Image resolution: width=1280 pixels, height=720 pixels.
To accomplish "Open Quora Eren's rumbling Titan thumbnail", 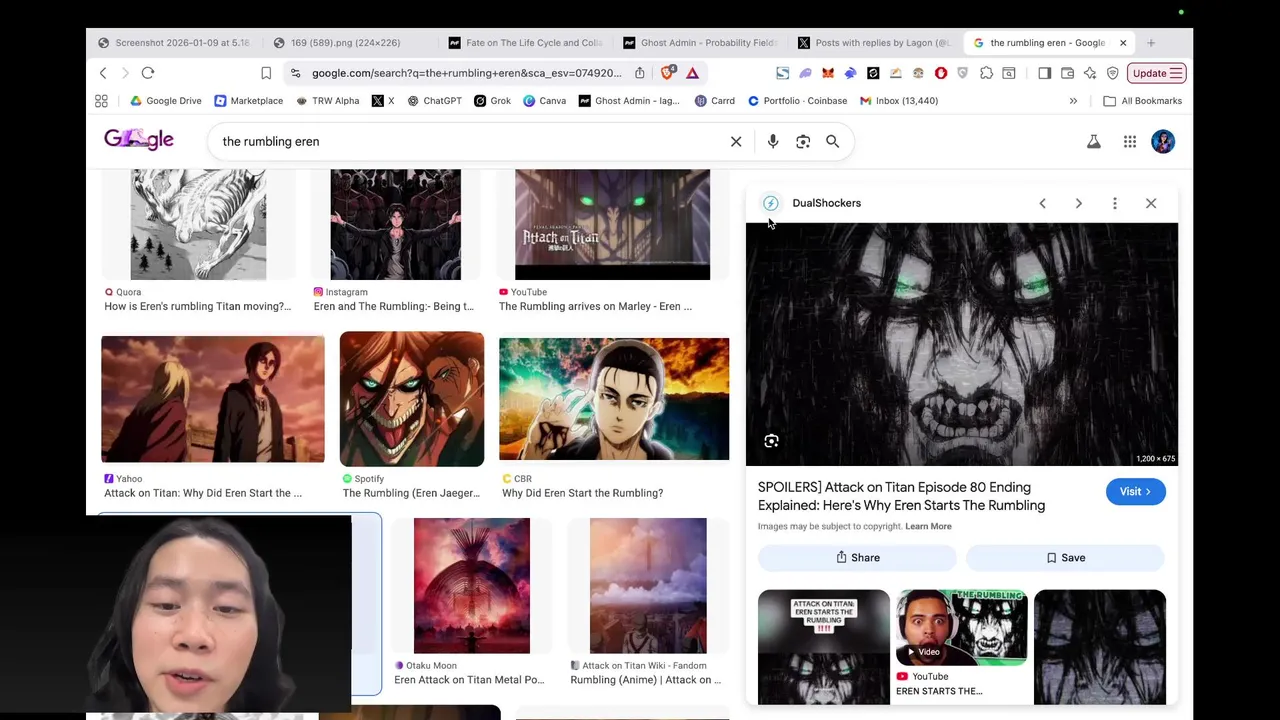I will coord(198,224).
